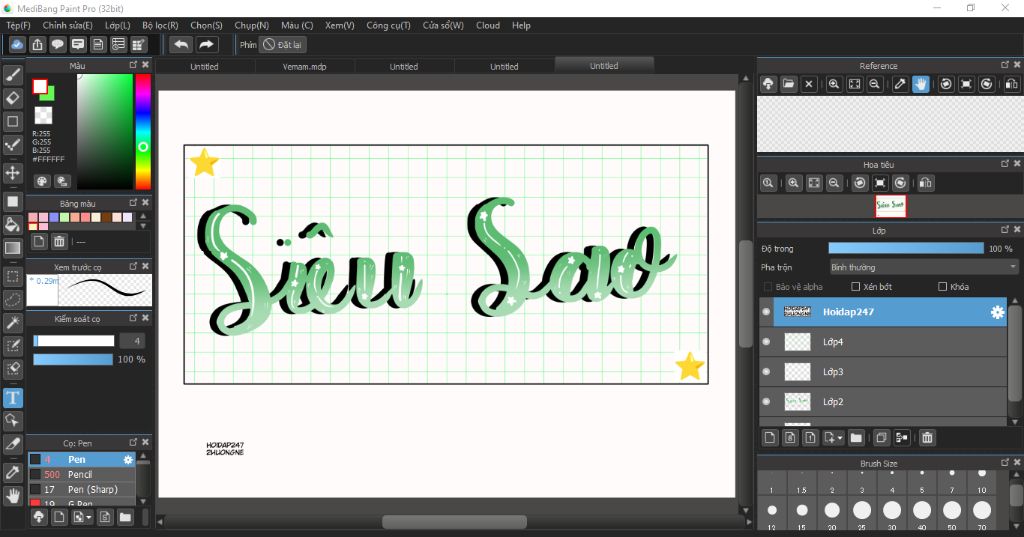Select the Shape fill tool
Screen dimensions: 1024x537
click(12, 201)
